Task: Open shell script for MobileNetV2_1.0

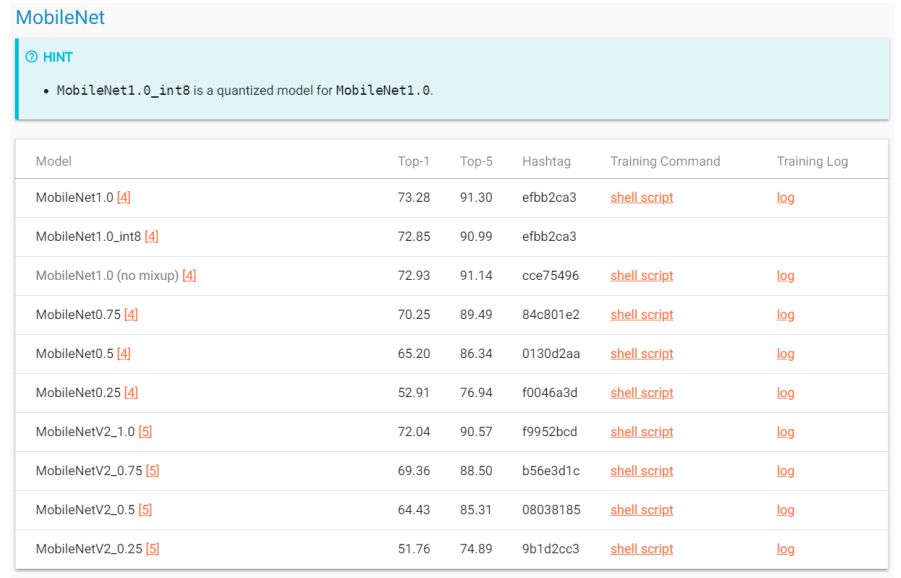Action: pyautogui.click(x=641, y=432)
